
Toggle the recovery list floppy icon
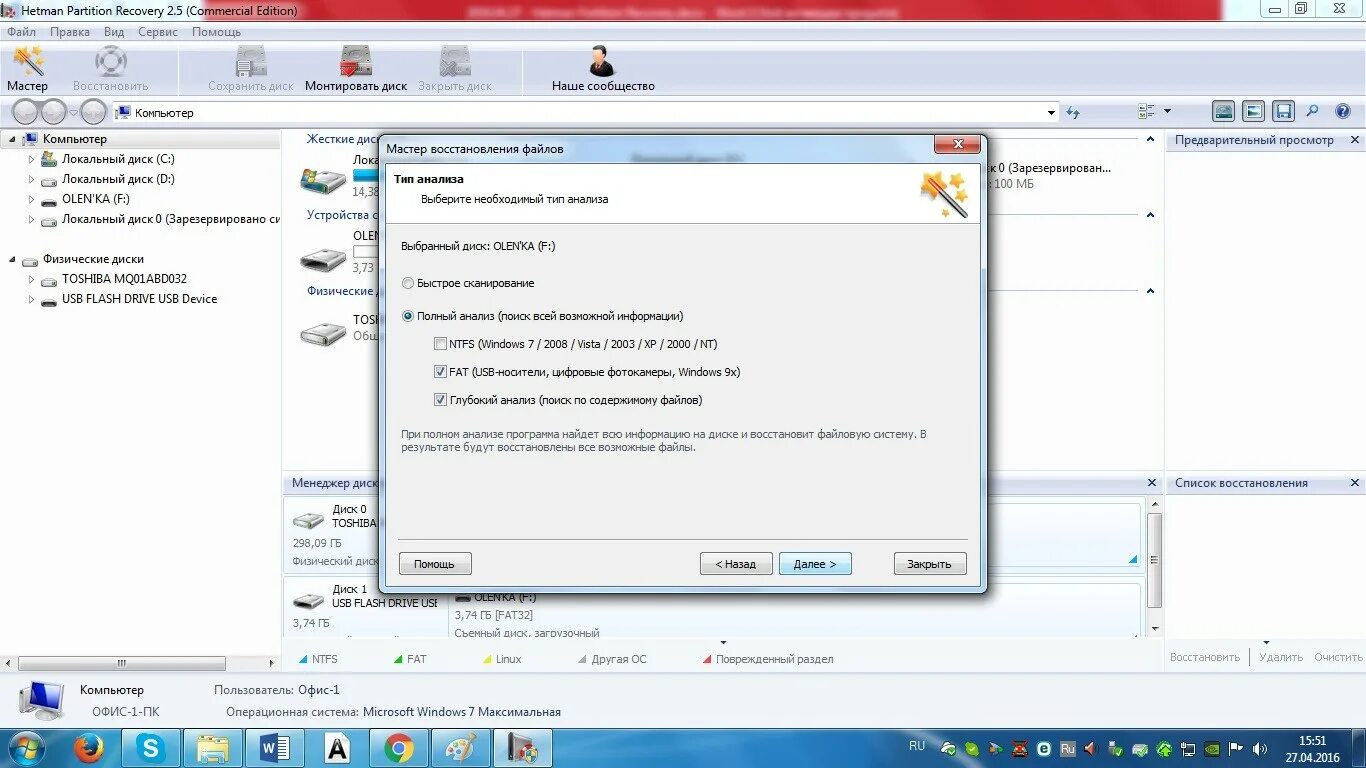click(1285, 112)
